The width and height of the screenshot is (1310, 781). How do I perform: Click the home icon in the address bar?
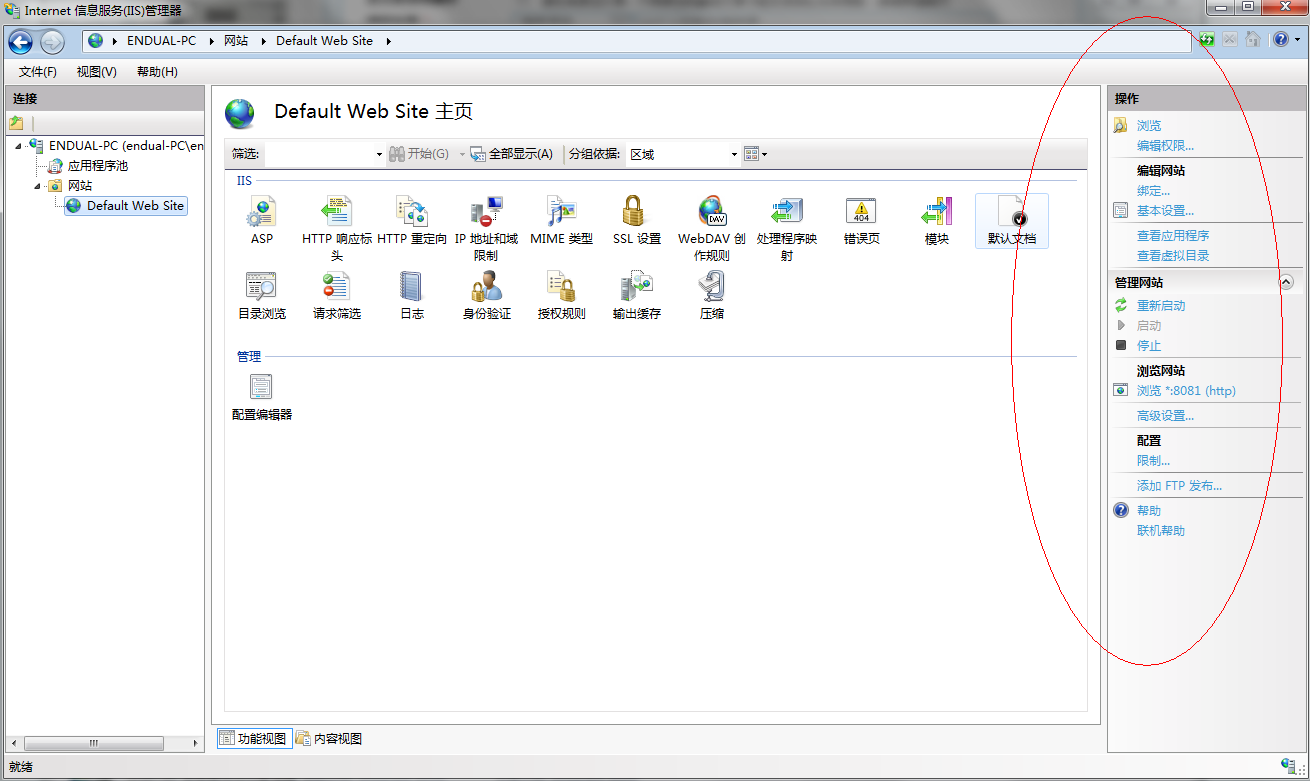[x=1252, y=40]
